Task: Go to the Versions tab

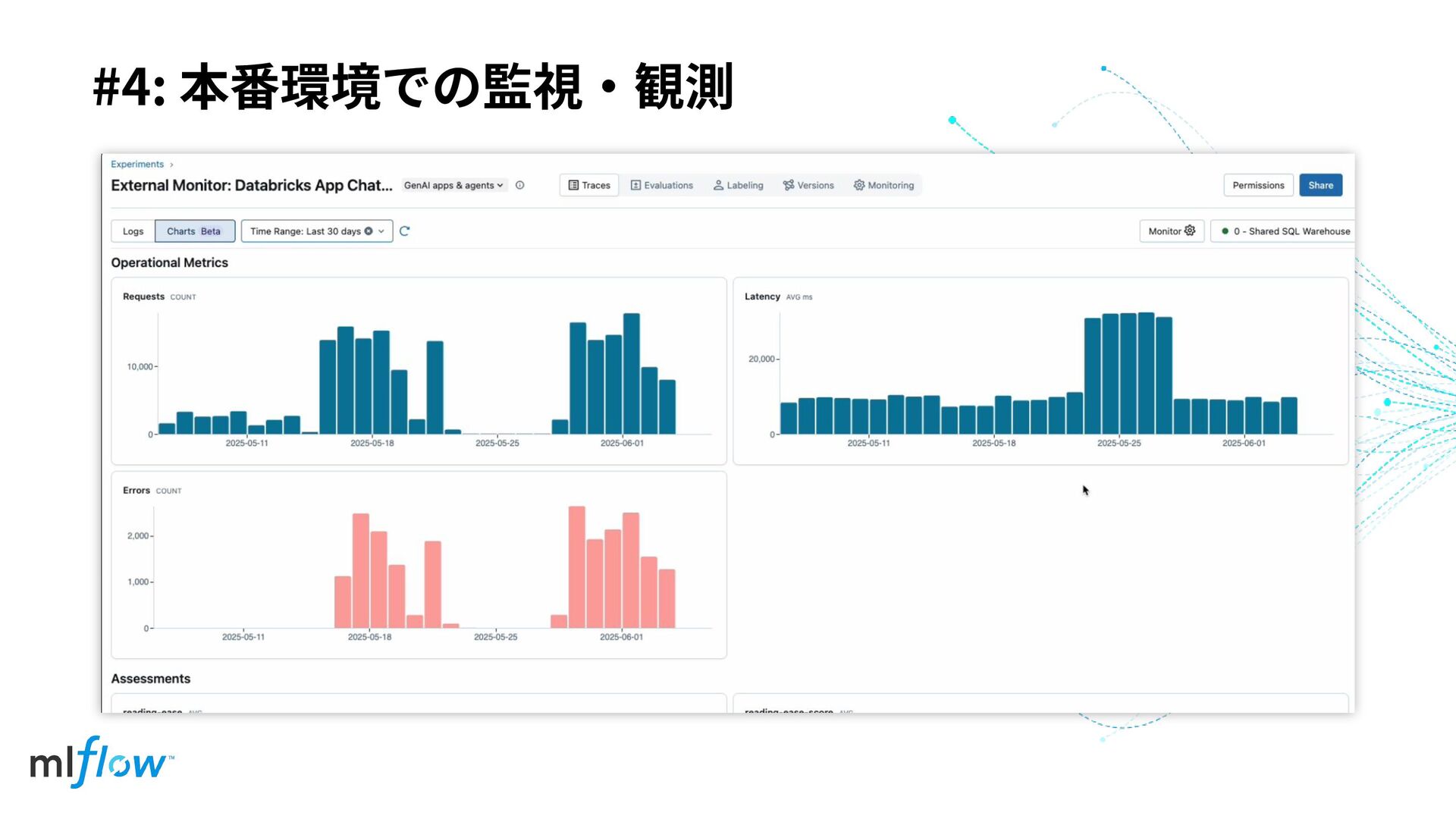Action: coord(808,185)
